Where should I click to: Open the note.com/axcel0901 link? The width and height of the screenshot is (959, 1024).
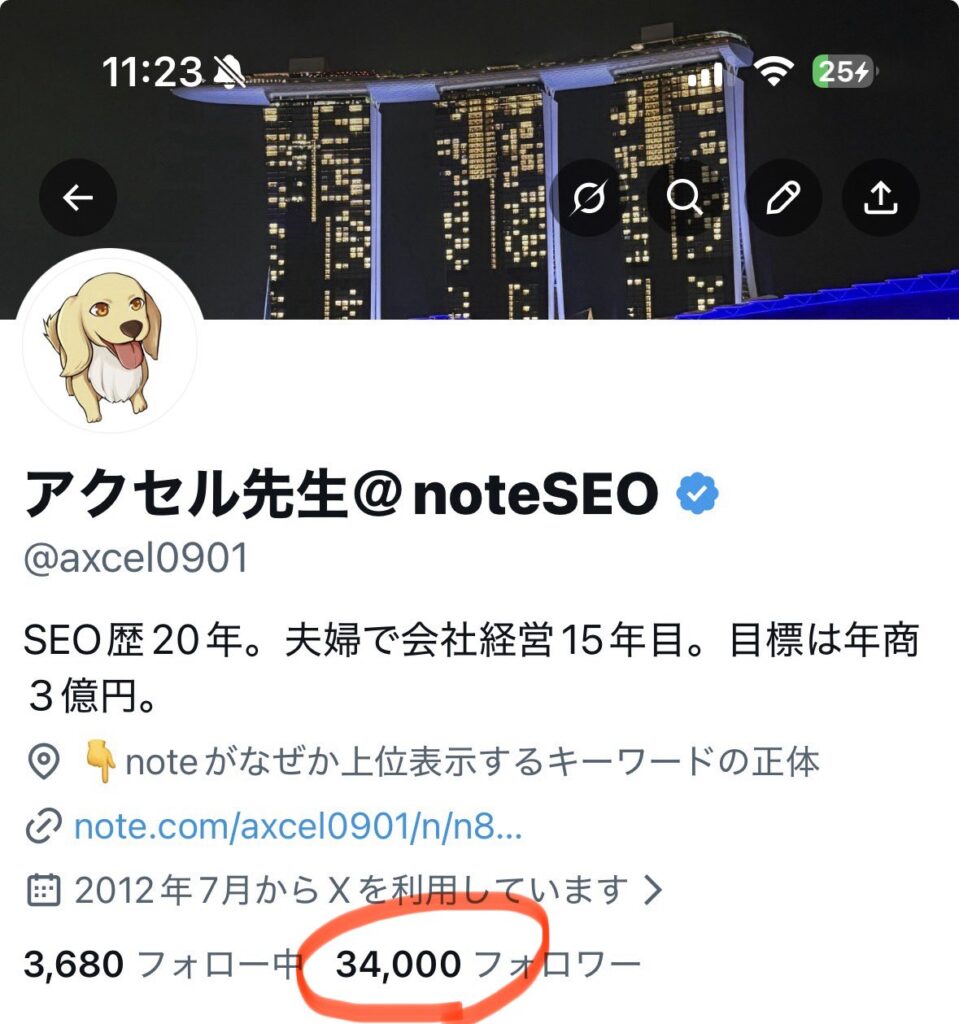click(298, 827)
